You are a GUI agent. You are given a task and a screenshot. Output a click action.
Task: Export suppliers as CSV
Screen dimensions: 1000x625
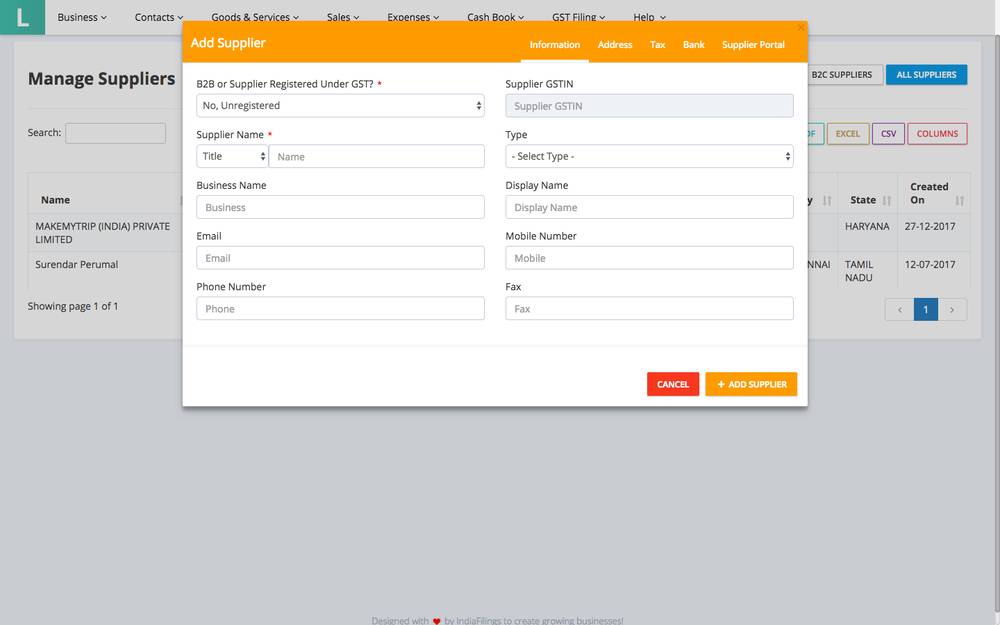click(x=888, y=133)
